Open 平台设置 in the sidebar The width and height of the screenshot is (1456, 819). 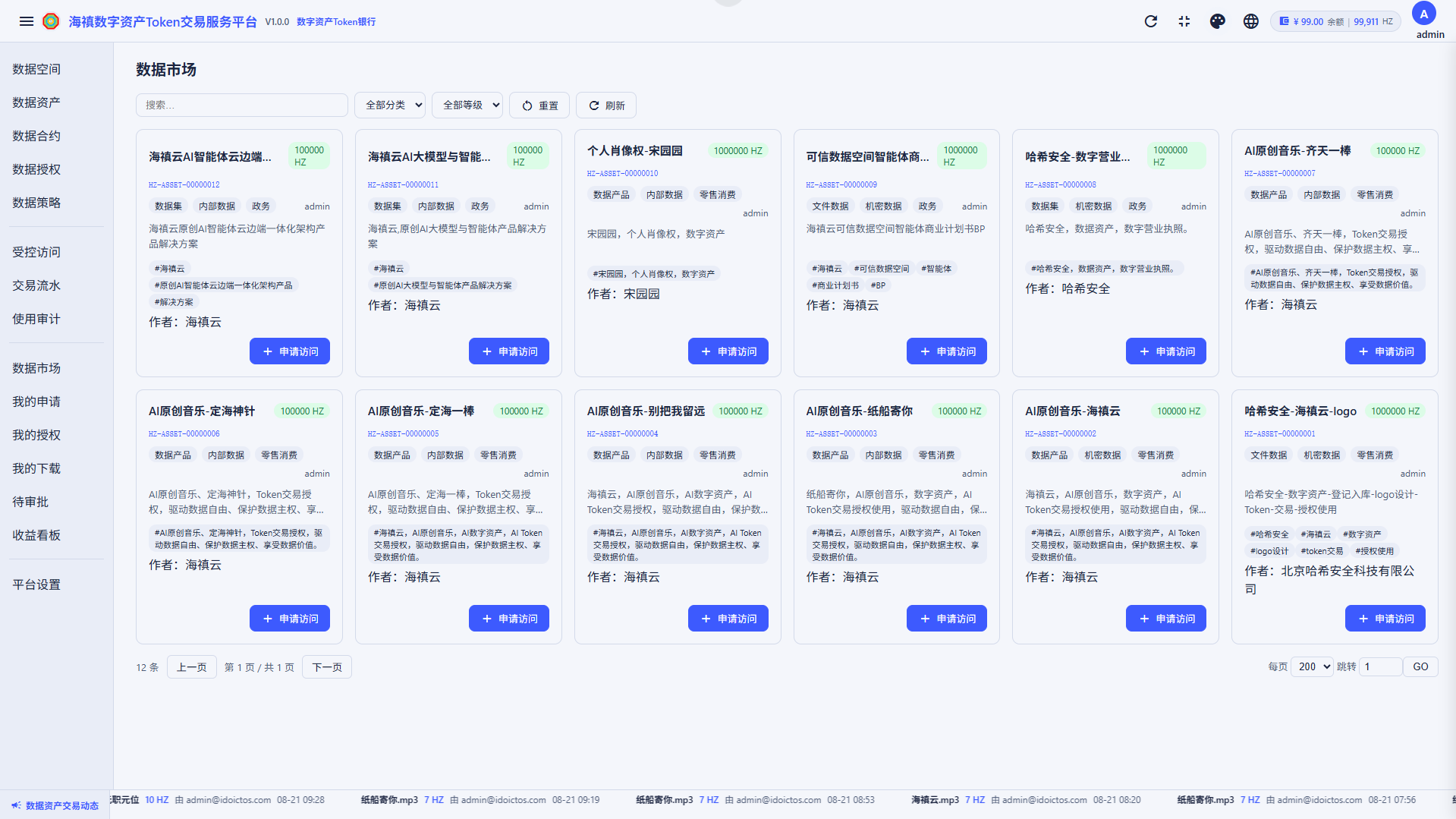coord(36,584)
